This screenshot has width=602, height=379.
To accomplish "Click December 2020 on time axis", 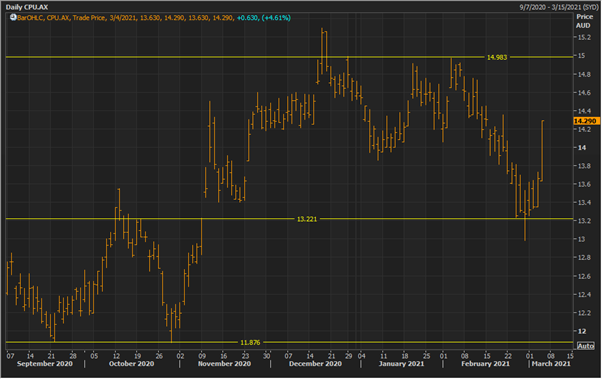I will pyautogui.click(x=315, y=364).
